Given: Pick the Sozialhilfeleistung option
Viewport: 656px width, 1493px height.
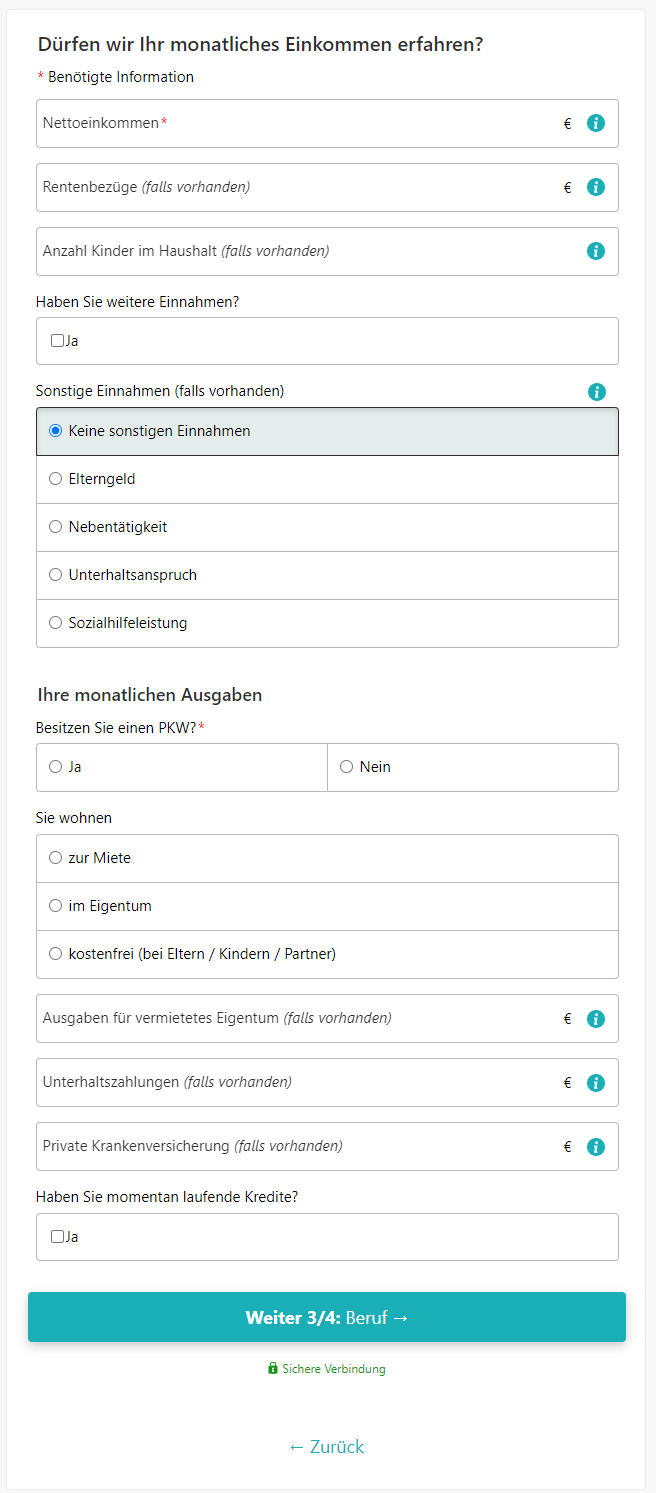Looking at the screenshot, I should (56, 623).
